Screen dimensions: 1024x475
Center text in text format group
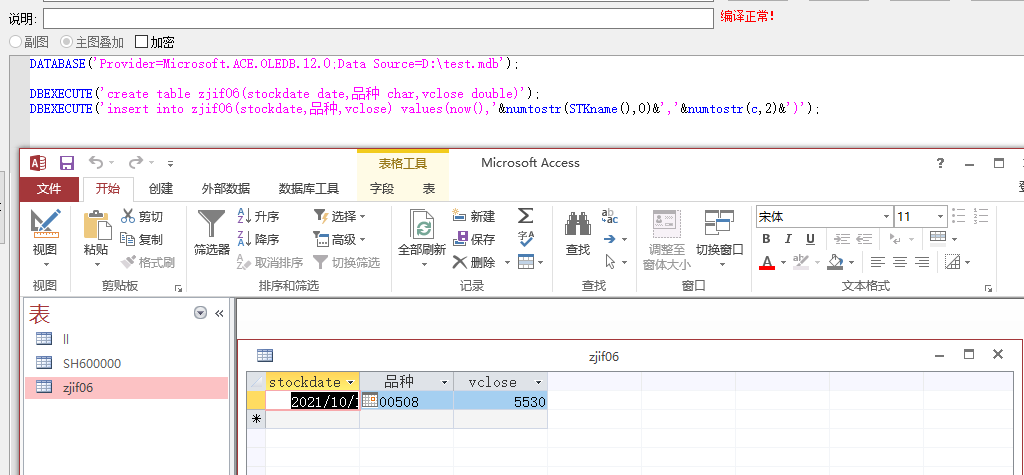pos(900,262)
